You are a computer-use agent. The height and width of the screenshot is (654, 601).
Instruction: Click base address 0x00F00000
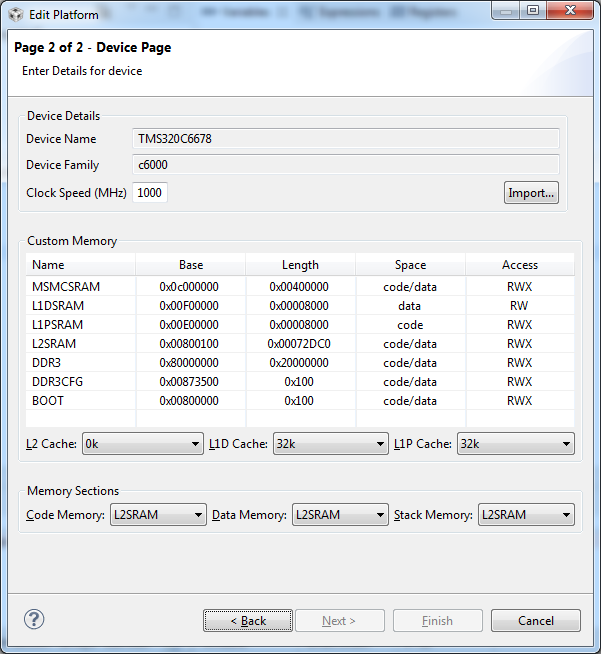coord(189,306)
